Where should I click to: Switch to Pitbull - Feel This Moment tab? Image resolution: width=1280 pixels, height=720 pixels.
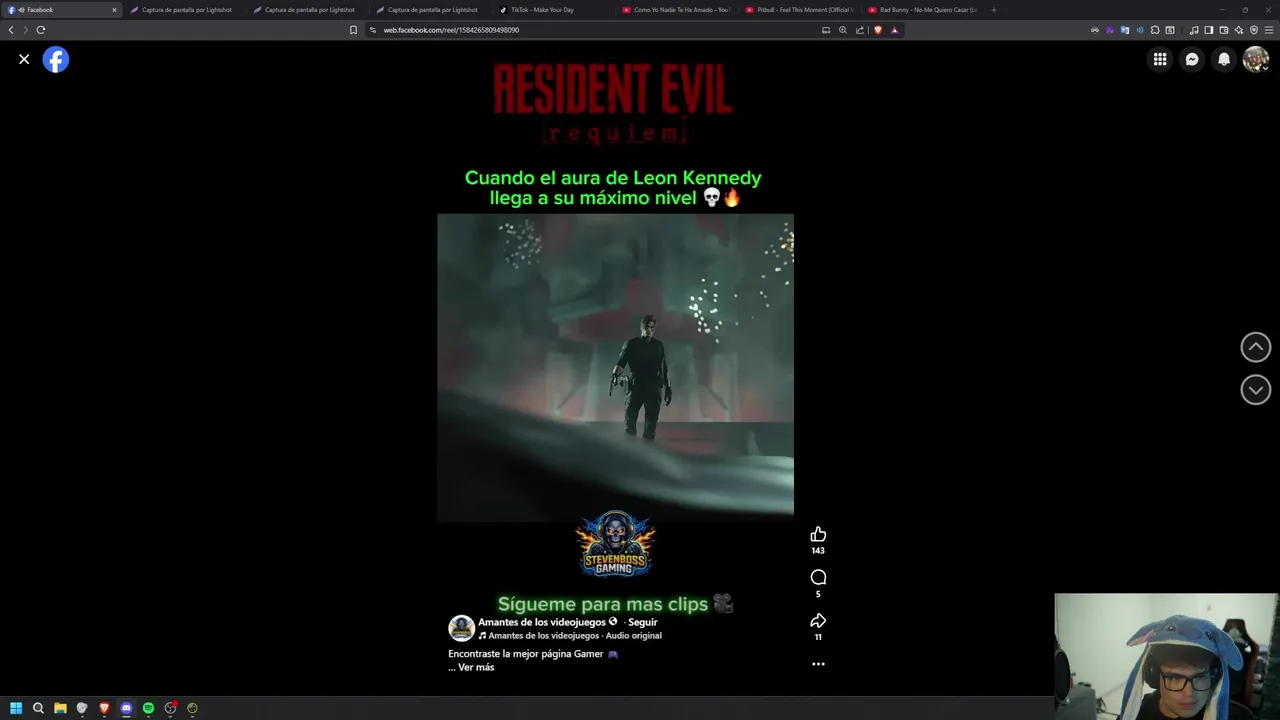click(800, 10)
